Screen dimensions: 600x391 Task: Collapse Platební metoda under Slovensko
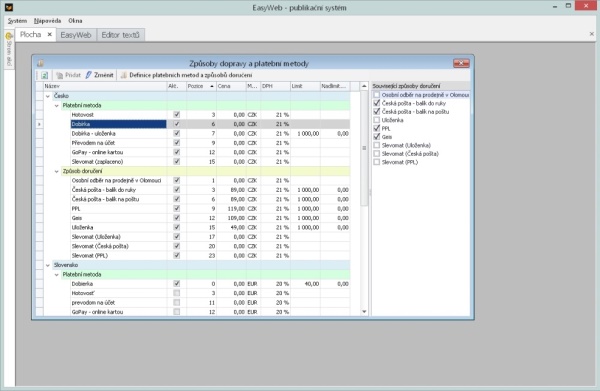click(57, 275)
